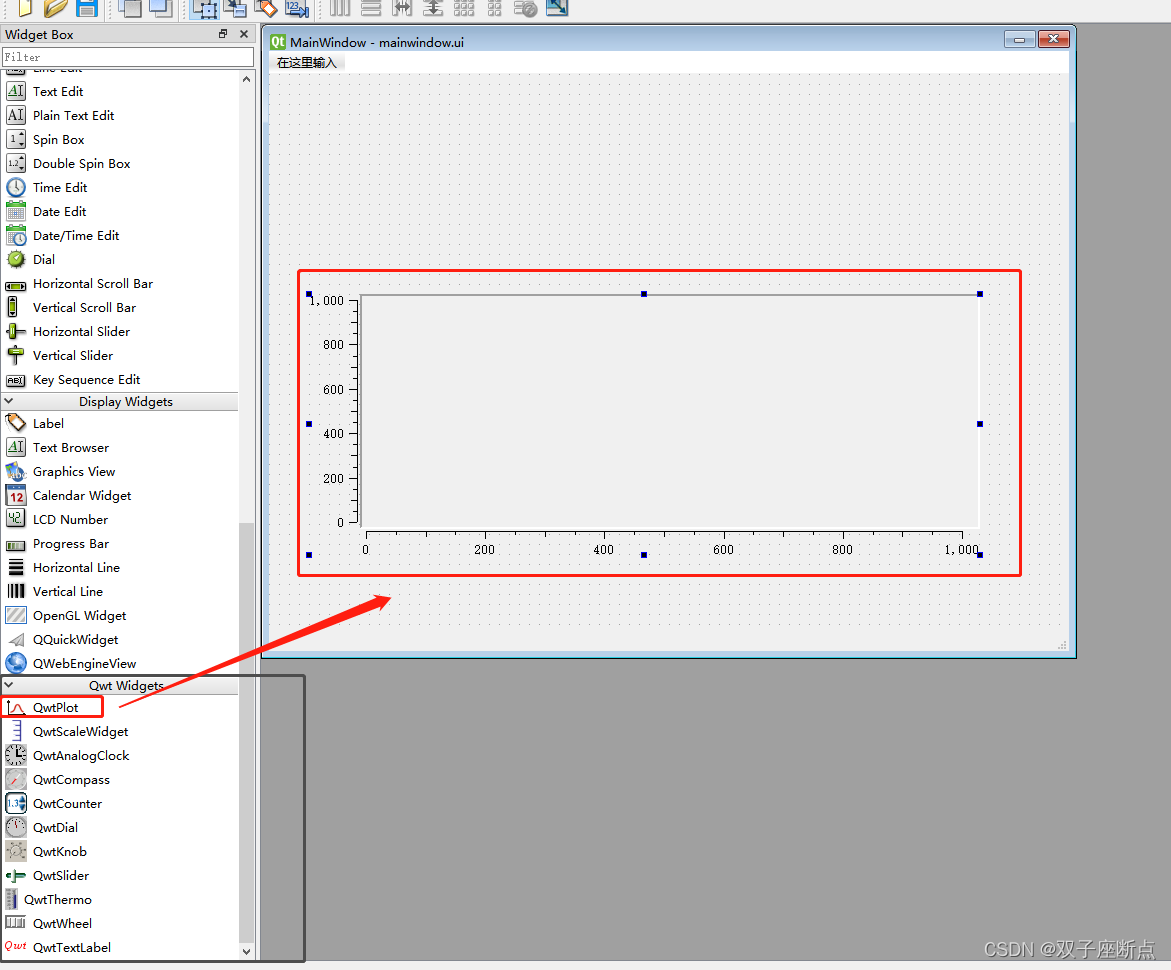The width and height of the screenshot is (1171, 970).
Task: Switch to Edit Signals/Slots mode
Action: 235,8
